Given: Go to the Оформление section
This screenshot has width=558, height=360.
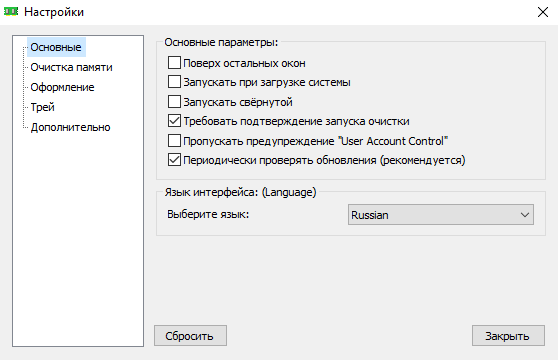Looking at the screenshot, I should pyautogui.click(x=62, y=87).
